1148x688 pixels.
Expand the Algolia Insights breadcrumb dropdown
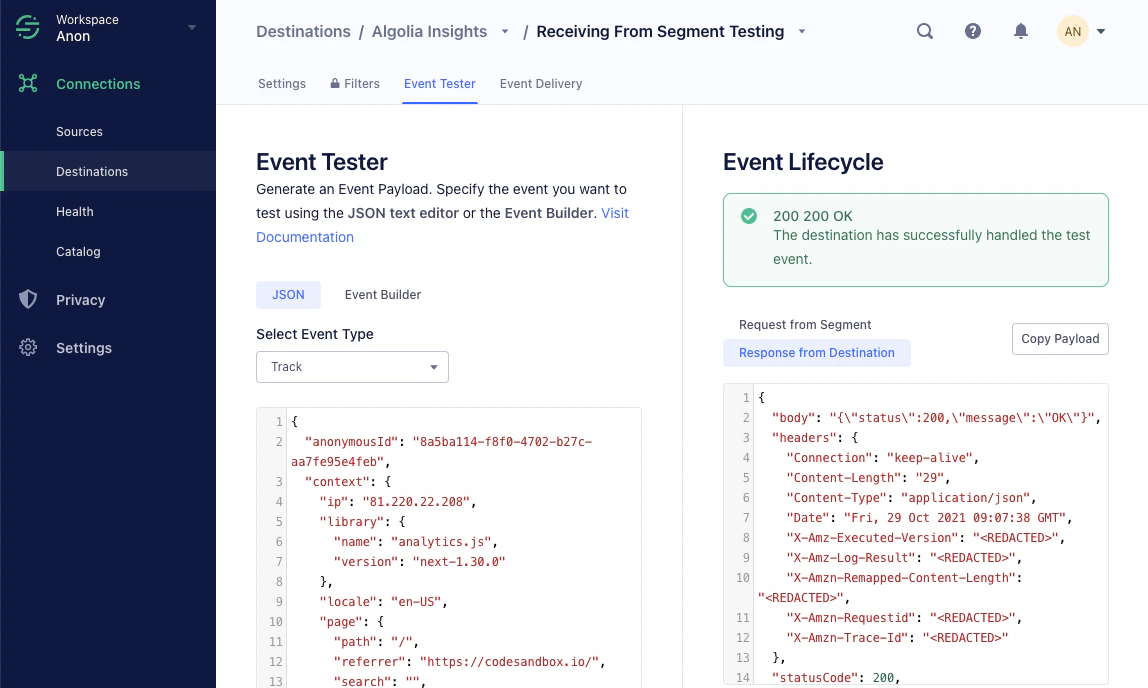coord(505,31)
